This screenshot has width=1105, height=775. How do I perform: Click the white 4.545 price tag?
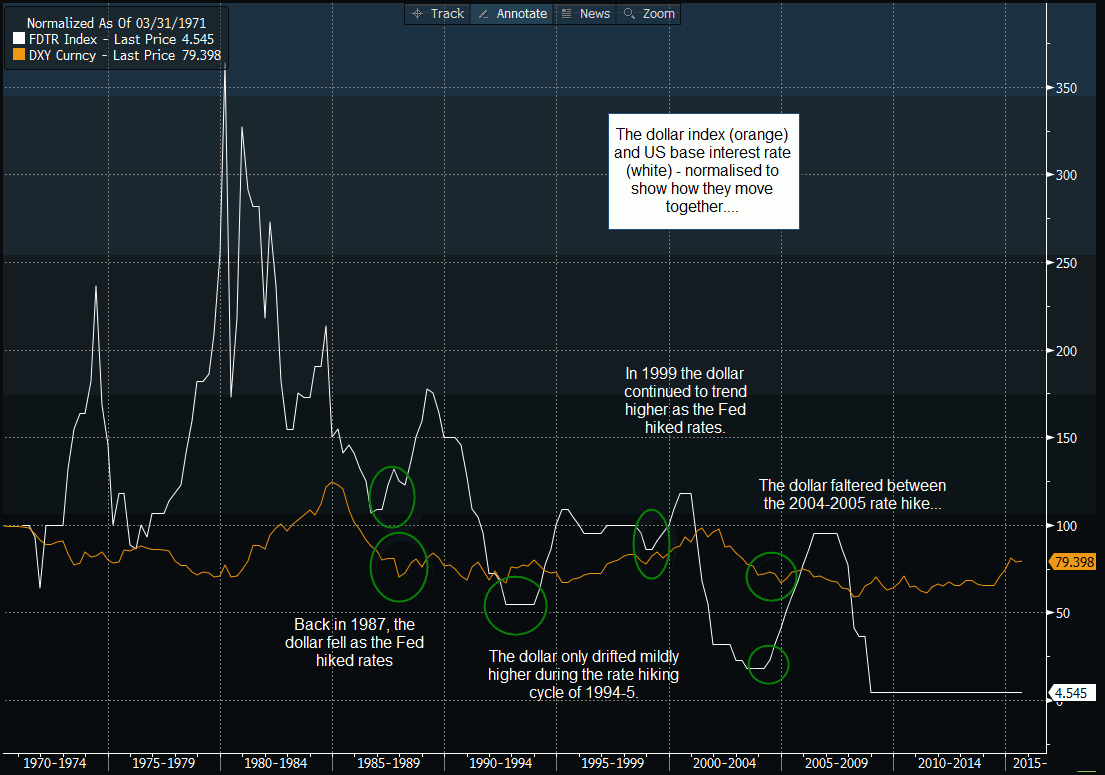[1073, 692]
